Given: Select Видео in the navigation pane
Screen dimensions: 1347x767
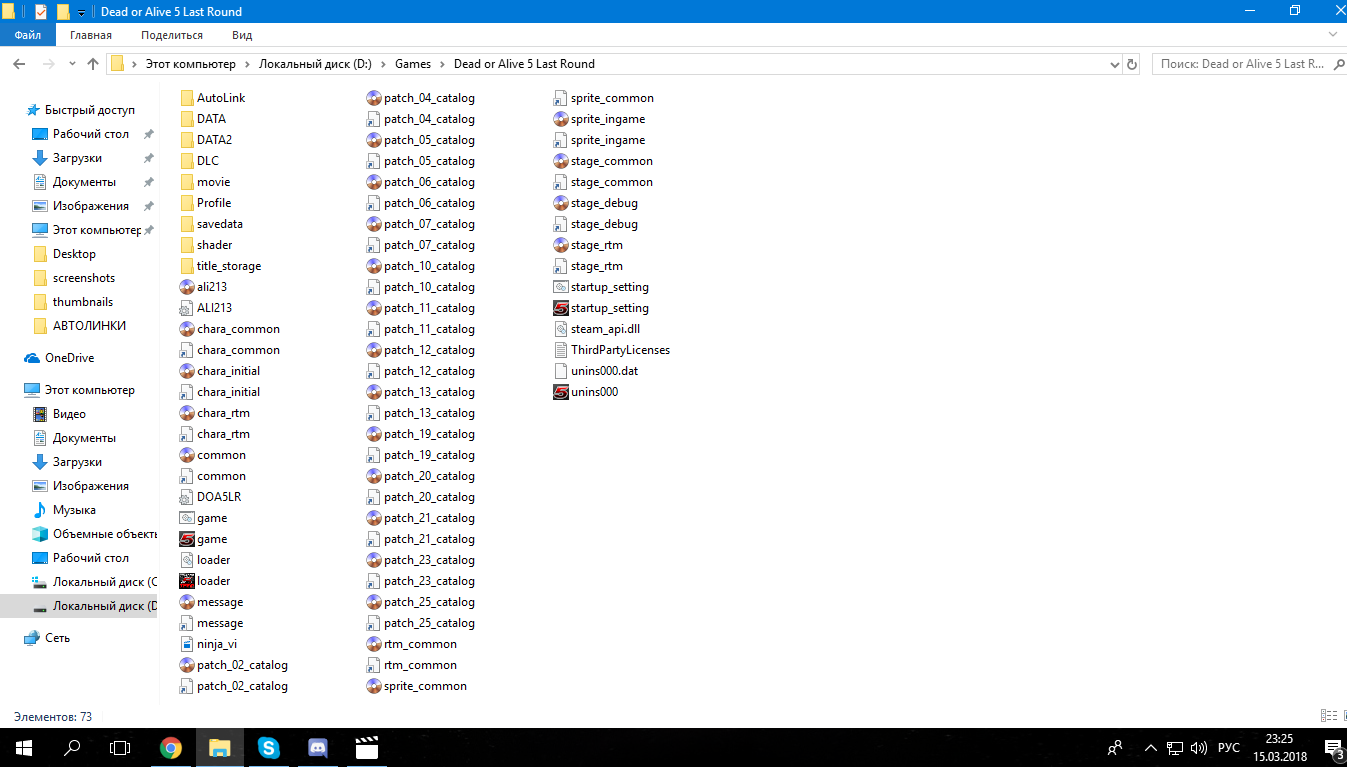Looking at the screenshot, I should tap(69, 414).
